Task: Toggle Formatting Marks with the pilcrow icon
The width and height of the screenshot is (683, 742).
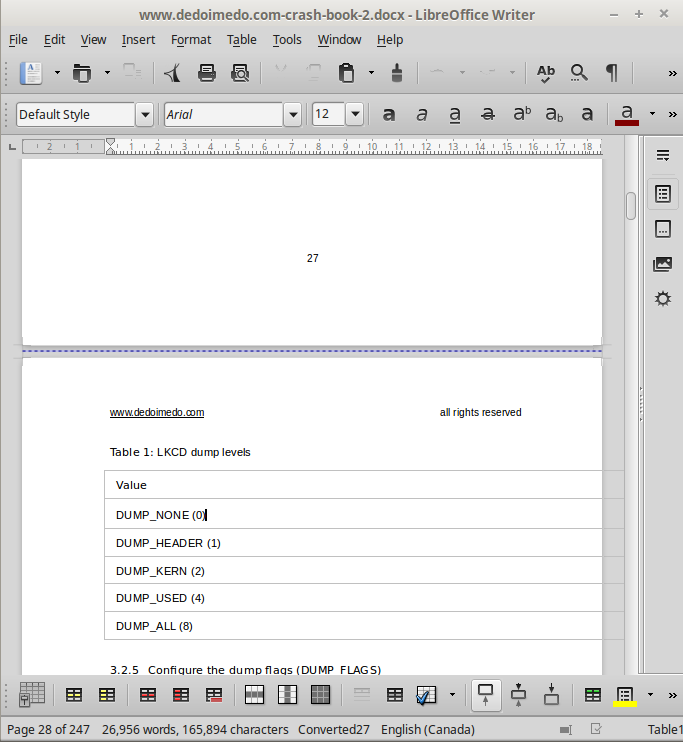Action: 612,73
